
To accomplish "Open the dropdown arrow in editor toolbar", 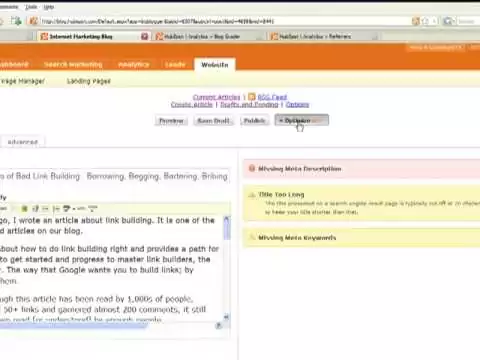I will click(x=74, y=209).
